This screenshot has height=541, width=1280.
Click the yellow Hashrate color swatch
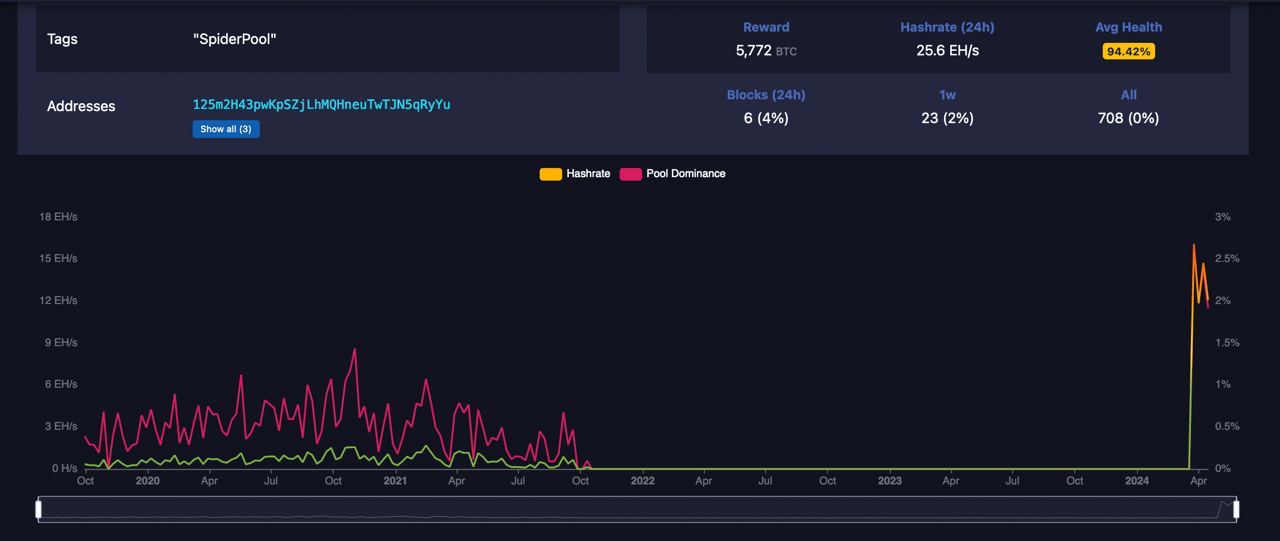[551, 174]
